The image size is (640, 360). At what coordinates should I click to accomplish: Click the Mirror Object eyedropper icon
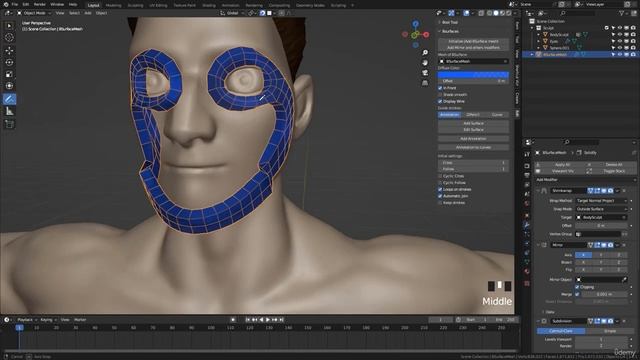coord(624,280)
